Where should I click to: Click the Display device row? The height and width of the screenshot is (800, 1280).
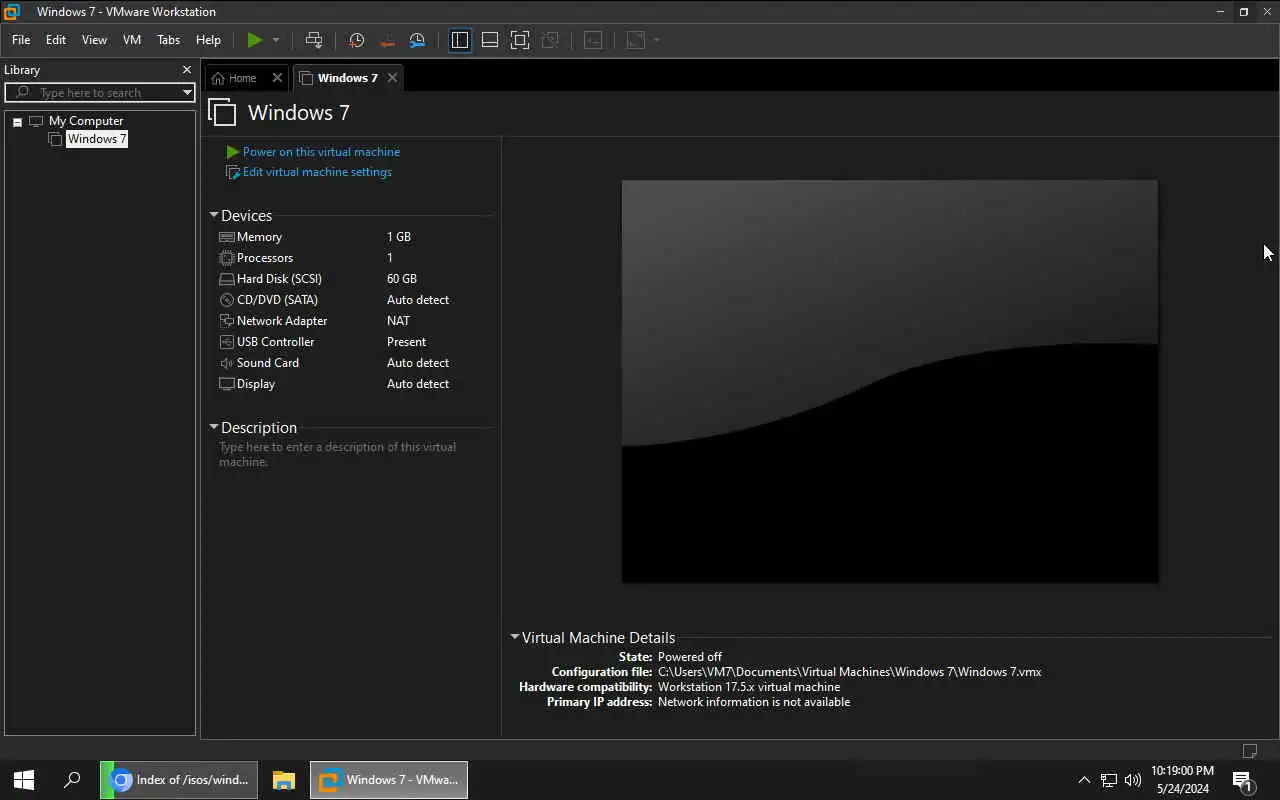pyautogui.click(x=354, y=384)
